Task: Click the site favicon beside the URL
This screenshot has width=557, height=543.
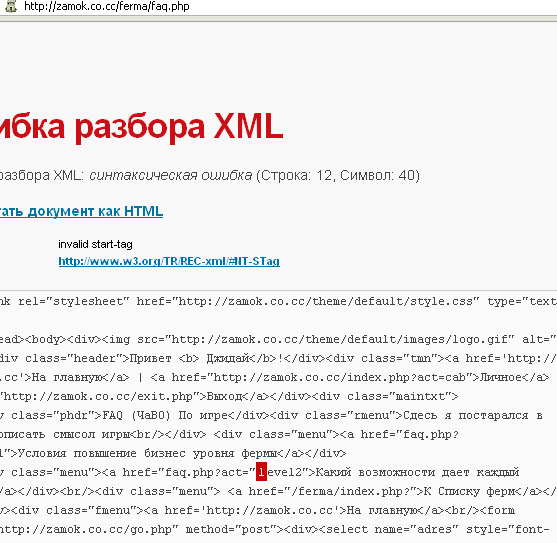Action: [x=10, y=6]
